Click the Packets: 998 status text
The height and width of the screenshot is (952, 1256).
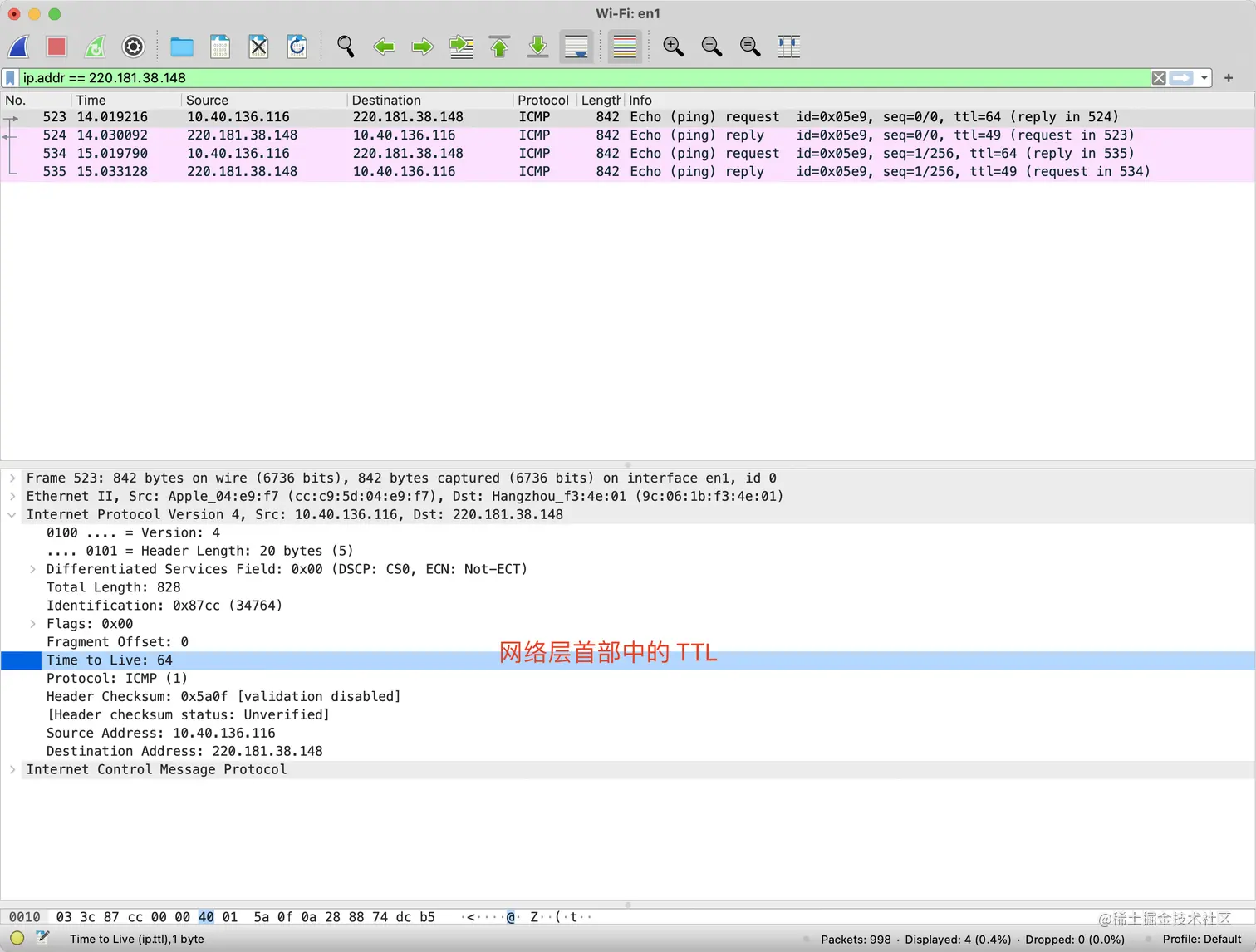856,940
